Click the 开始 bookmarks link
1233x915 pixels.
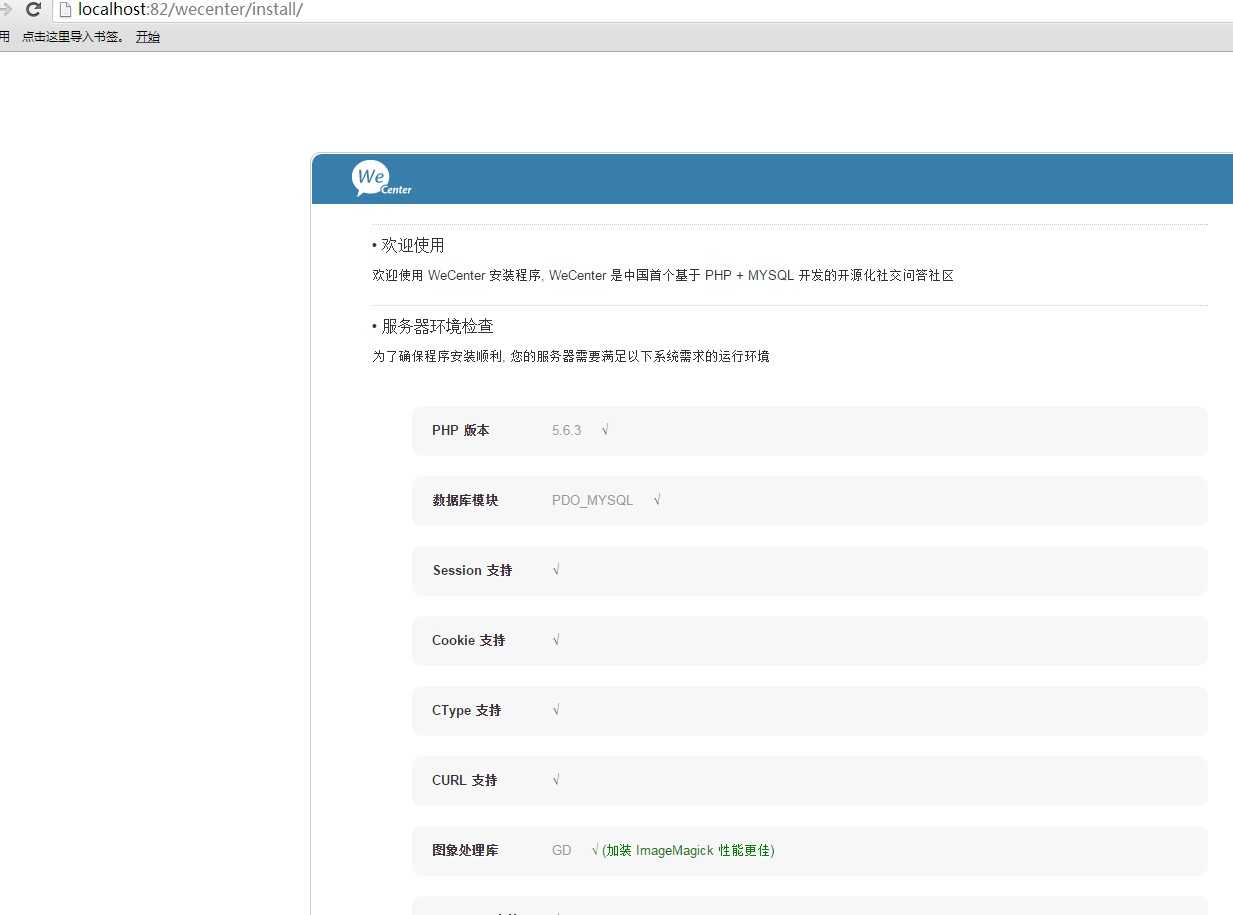(148, 37)
